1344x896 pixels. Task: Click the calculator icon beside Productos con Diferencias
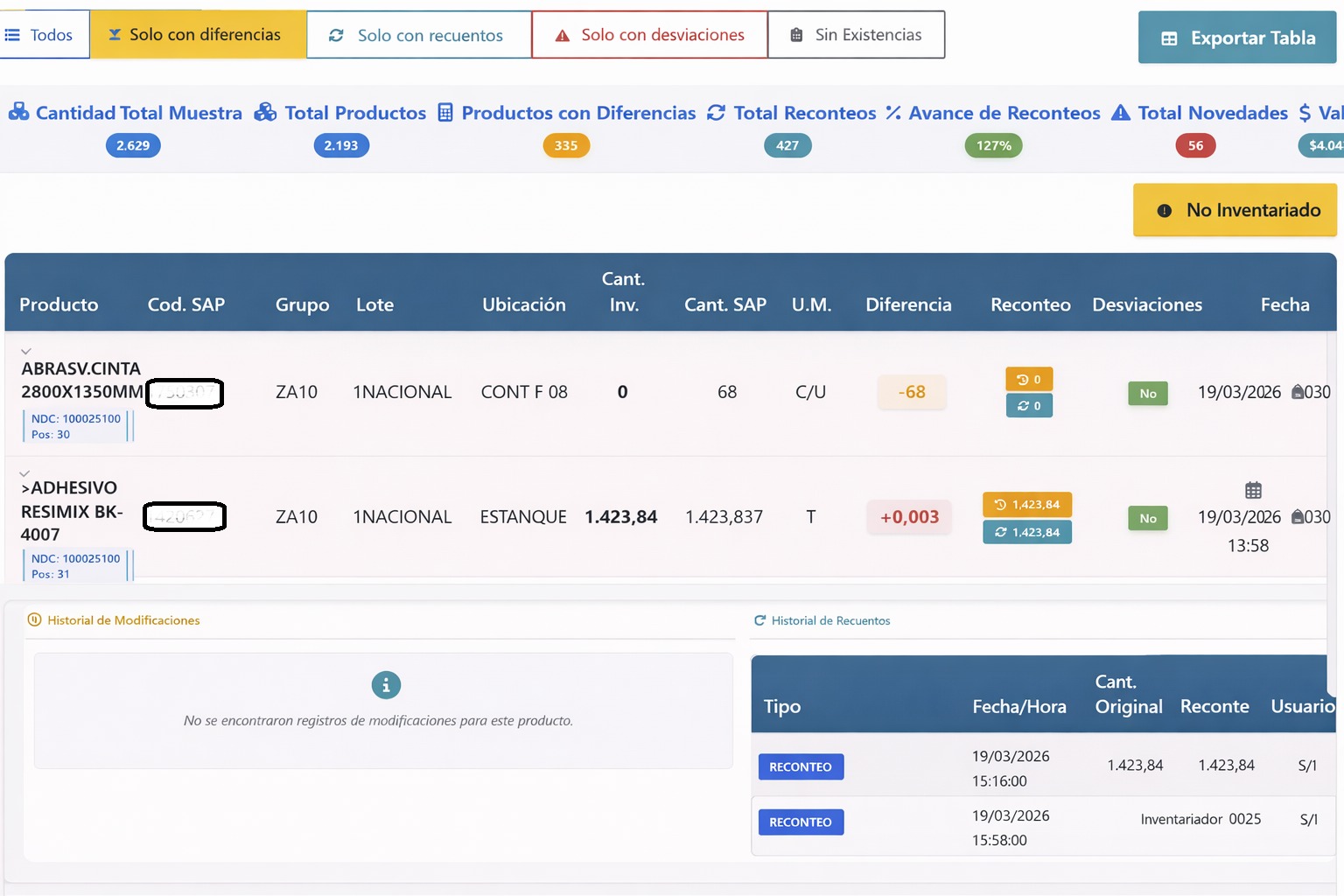445,113
